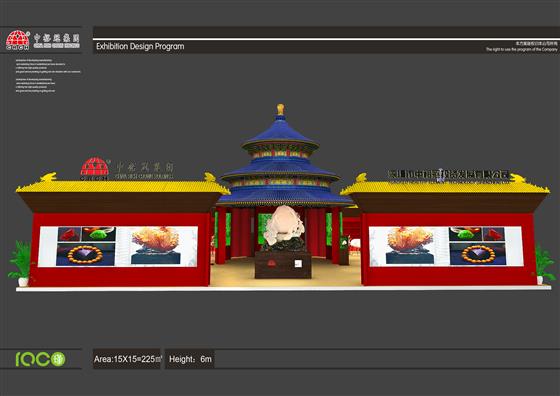560x396 pixels.
Task: Click the small description text block under header logo
Action: coord(48,75)
